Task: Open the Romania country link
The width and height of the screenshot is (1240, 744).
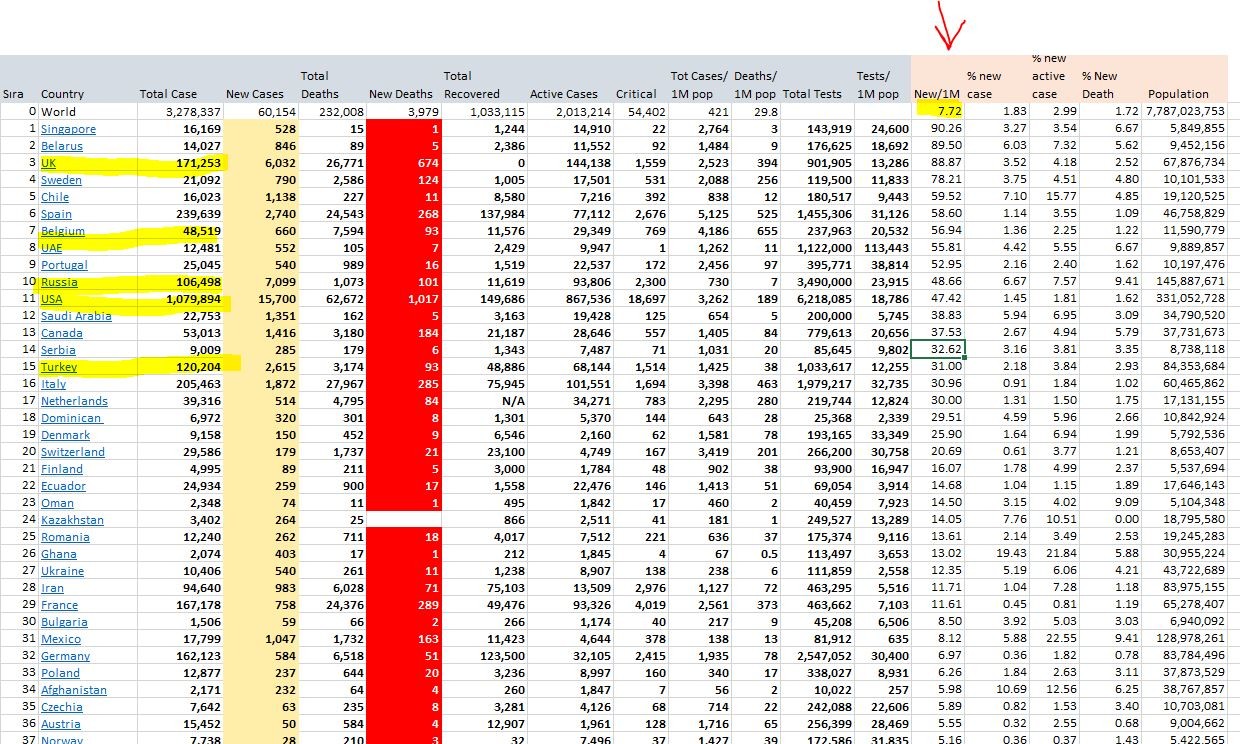Action: point(65,537)
